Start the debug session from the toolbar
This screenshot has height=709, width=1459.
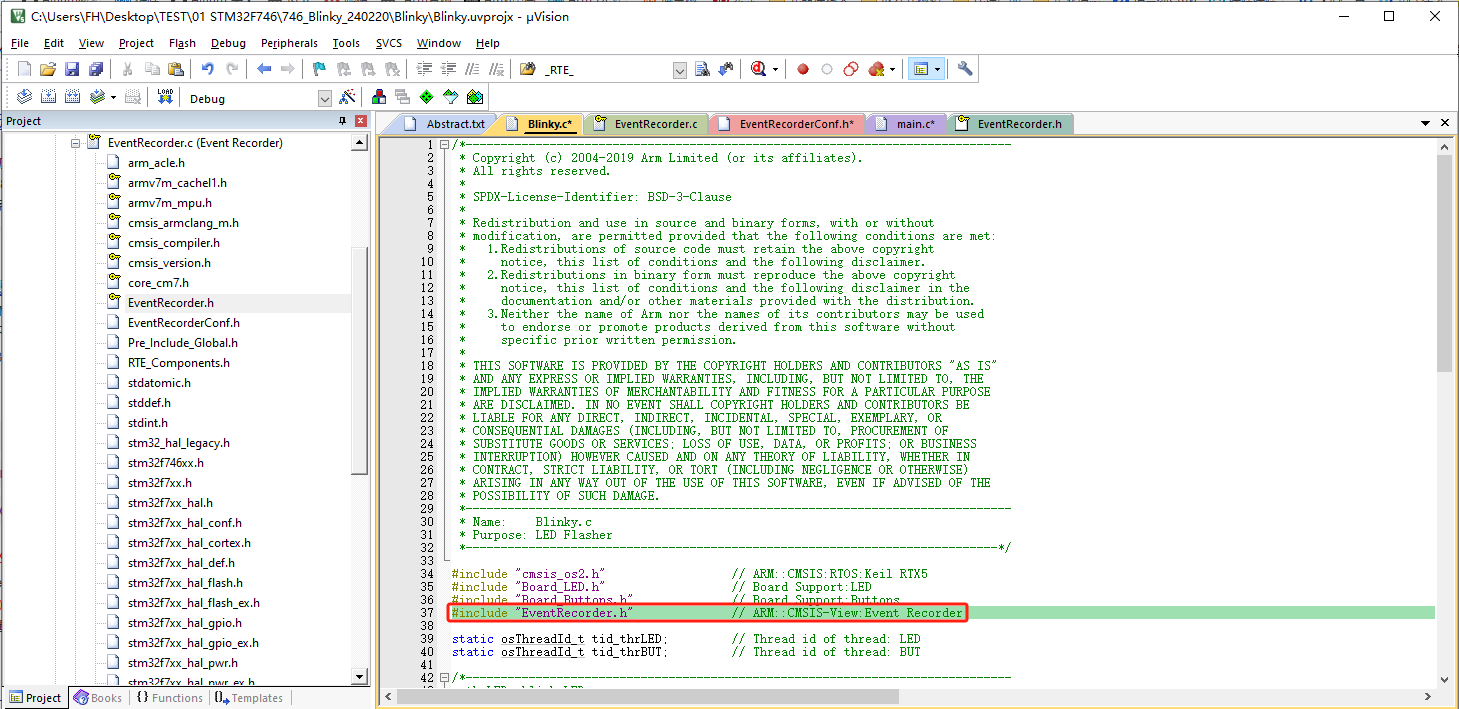pos(759,69)
